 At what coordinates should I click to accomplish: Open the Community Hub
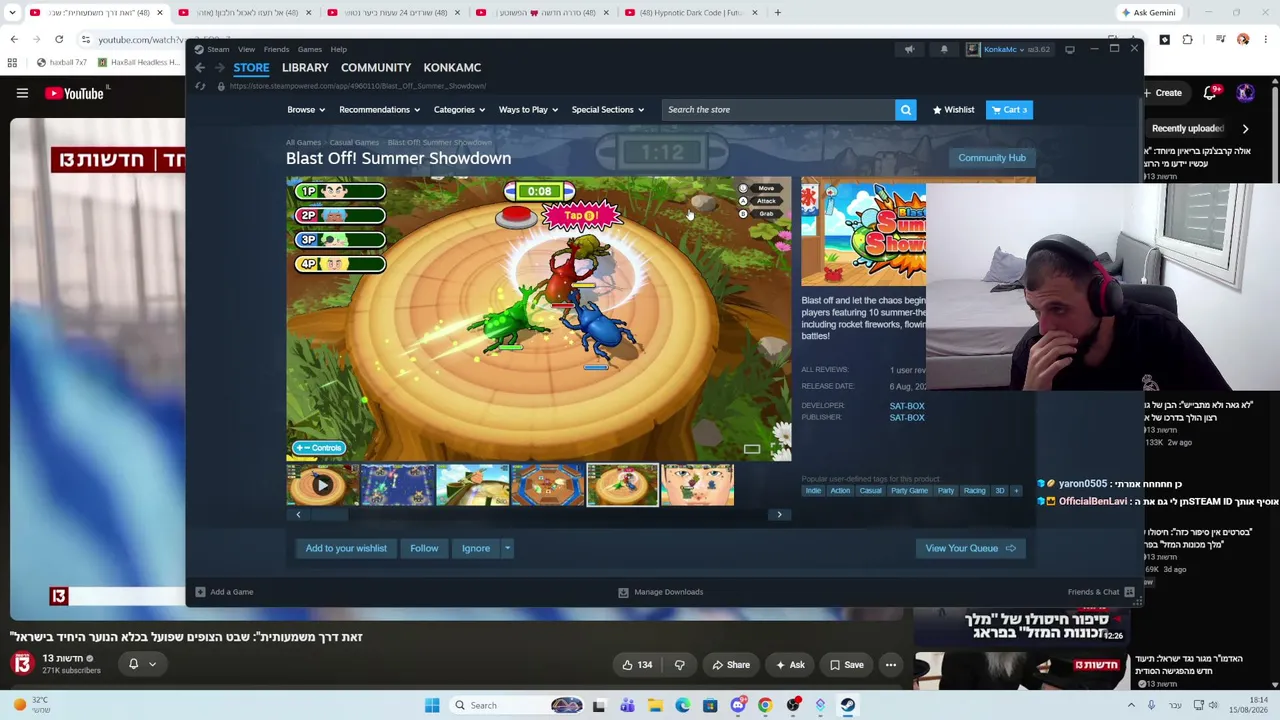coord(992,158)
